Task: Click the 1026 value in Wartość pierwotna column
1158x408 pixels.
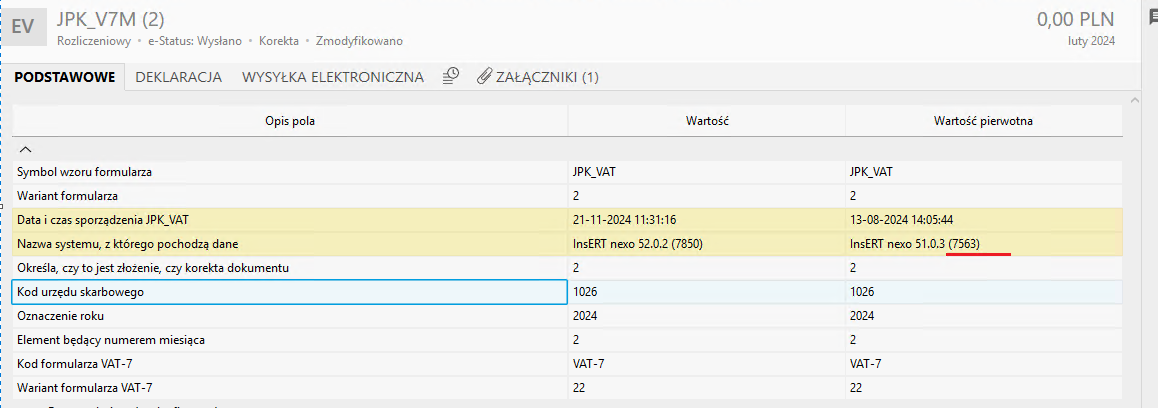Action: click(x=862, y=292)
